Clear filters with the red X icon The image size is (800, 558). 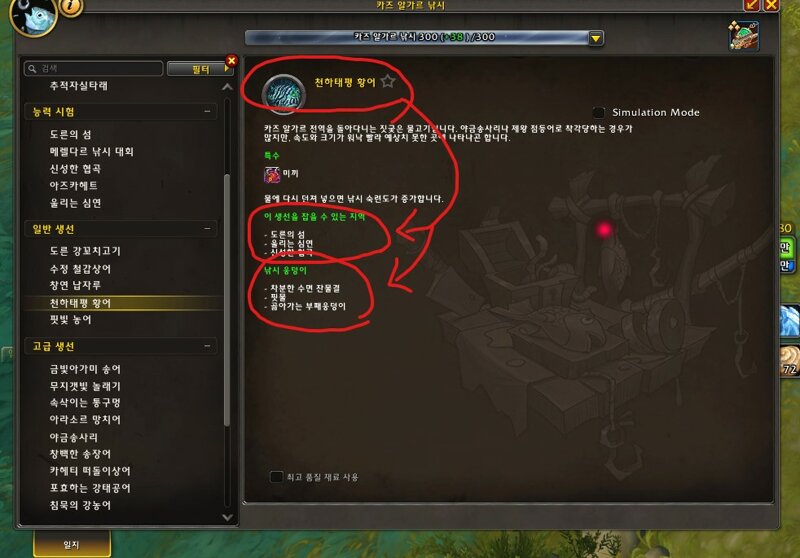(231, 61)
